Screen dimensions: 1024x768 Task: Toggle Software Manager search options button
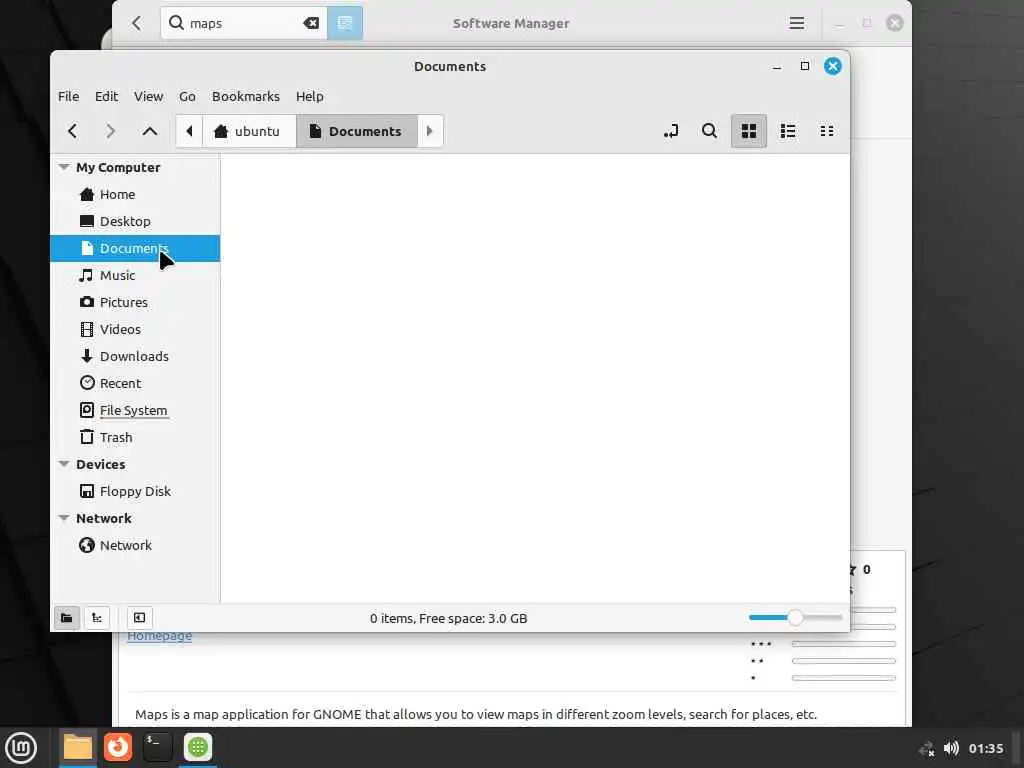click(x=345, y=24)
